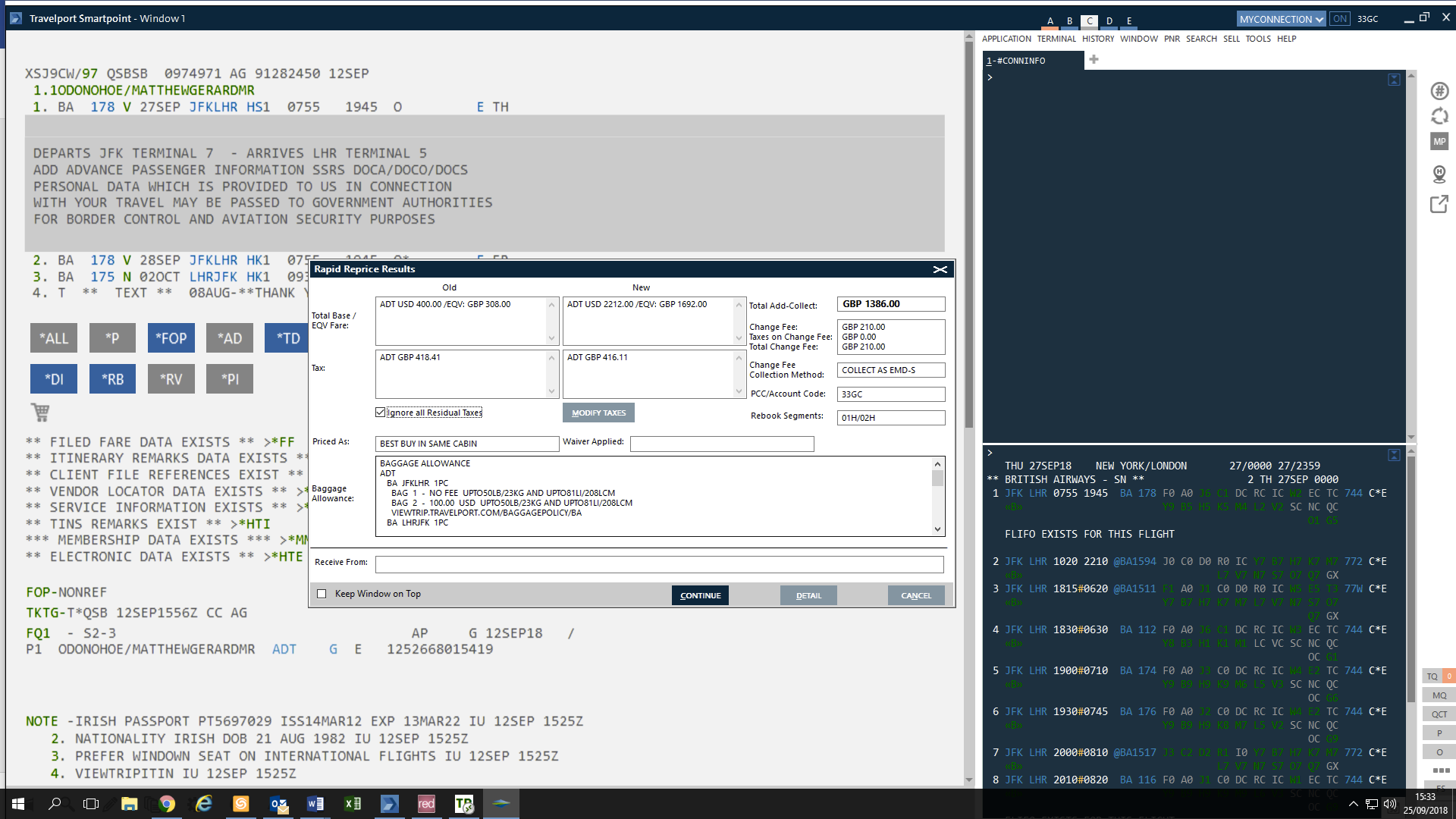The height and width of the screenshot is (819, 1456).
Task: Uncheck Ignore all Residual Taxes checkbox
Action: click(x=380, y=413)
